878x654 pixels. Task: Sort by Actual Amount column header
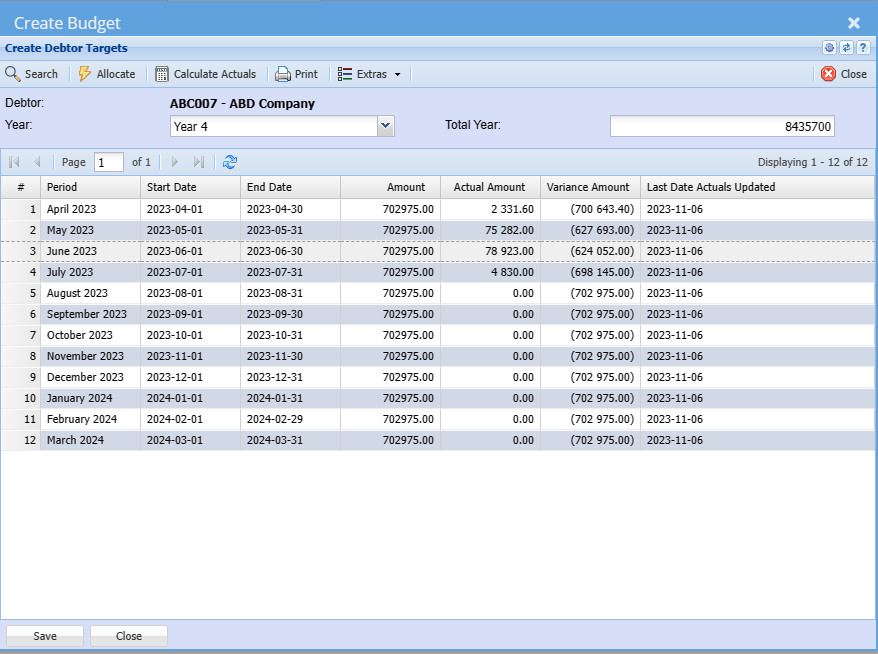pyautogui.click(x=489, y=187)
